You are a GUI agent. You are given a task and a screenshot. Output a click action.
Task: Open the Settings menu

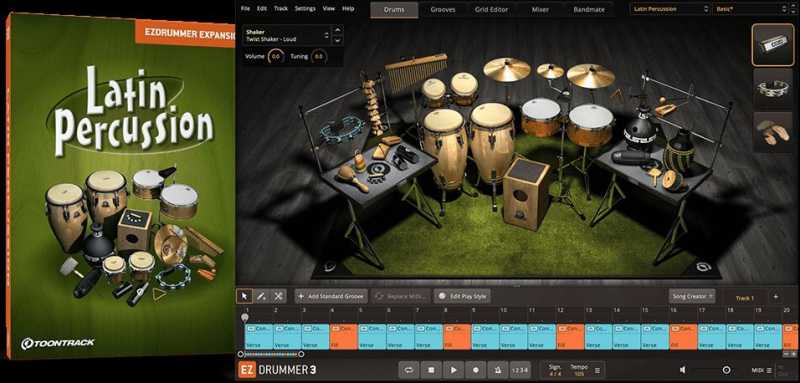[305, 9]
